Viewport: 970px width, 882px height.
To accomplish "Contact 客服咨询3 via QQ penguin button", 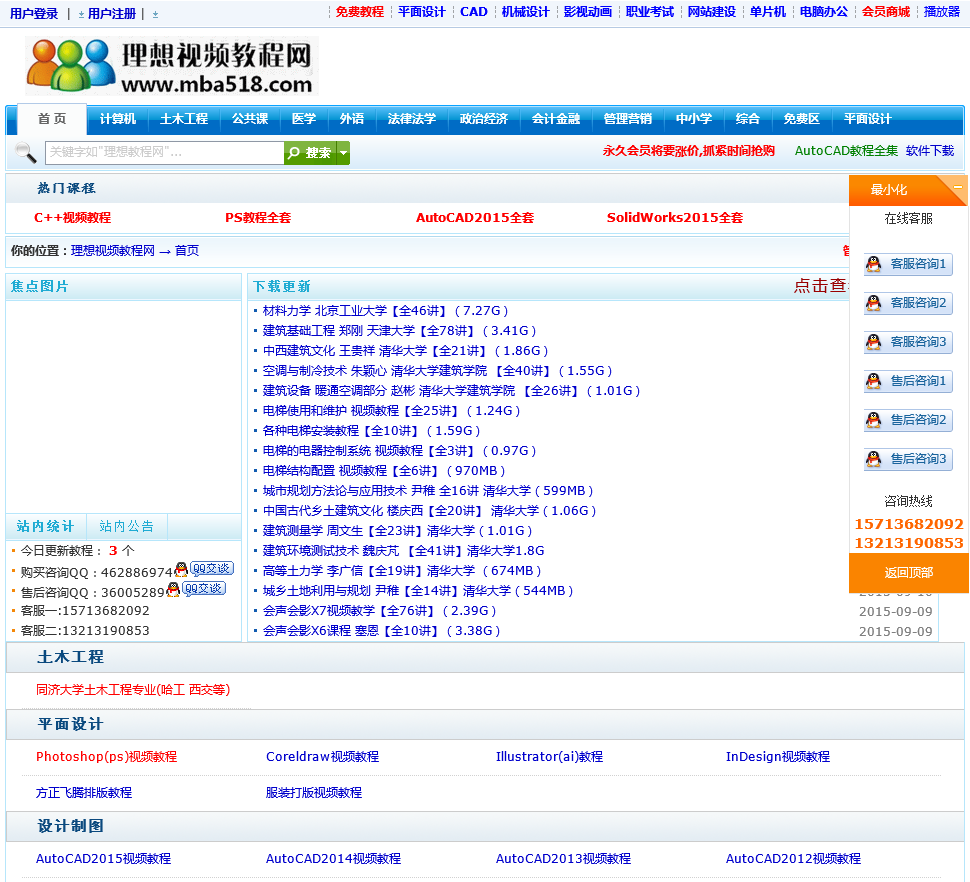I will 908,342.
